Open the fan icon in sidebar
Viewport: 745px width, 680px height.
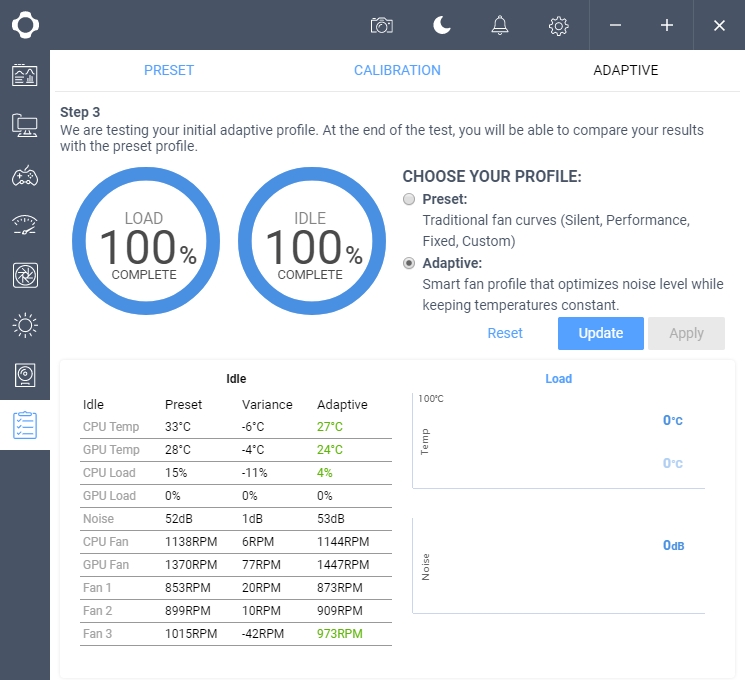[x=25, y=275]
